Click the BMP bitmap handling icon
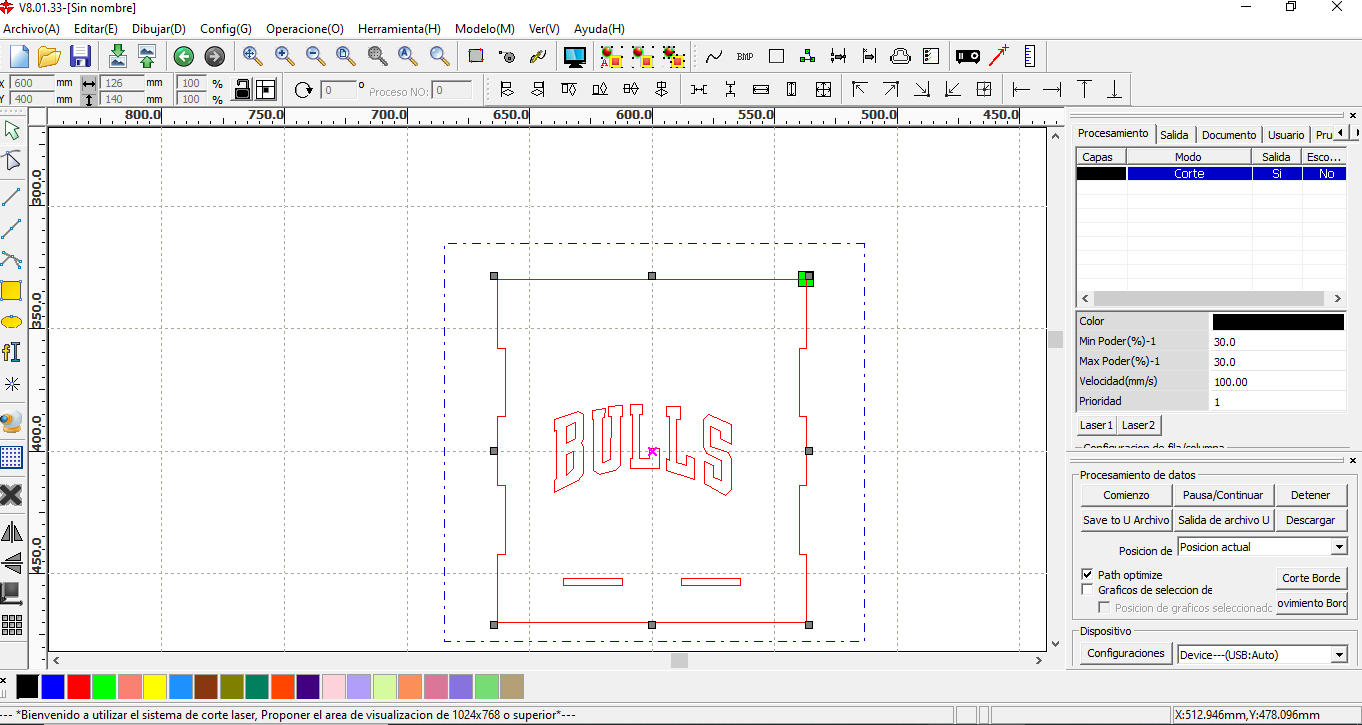The image size is (1362, 725). pyautogui.click(x=745, y=56)
